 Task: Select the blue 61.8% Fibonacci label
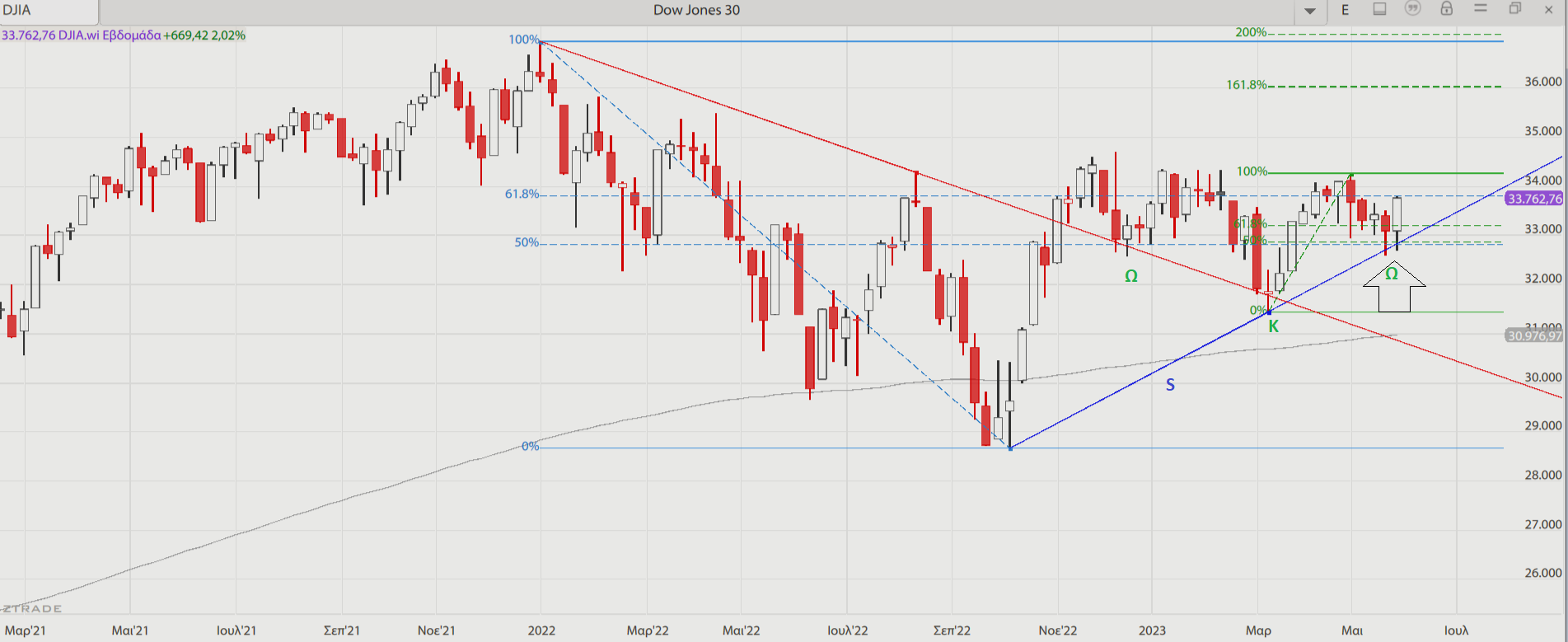pyautogui.click(x=522, y=194)
